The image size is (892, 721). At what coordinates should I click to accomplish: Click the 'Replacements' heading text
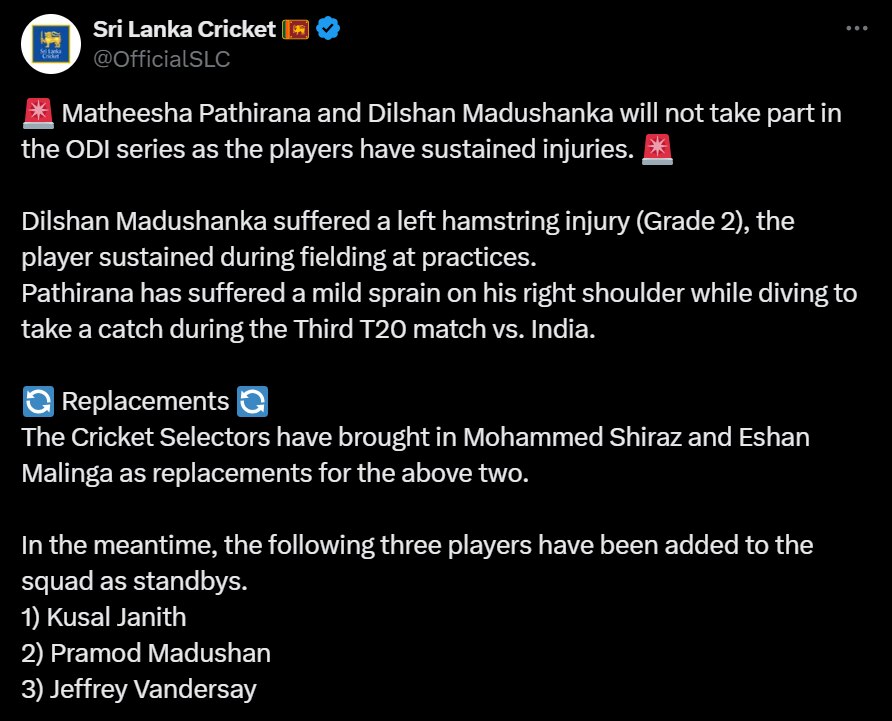coord(145,402)
